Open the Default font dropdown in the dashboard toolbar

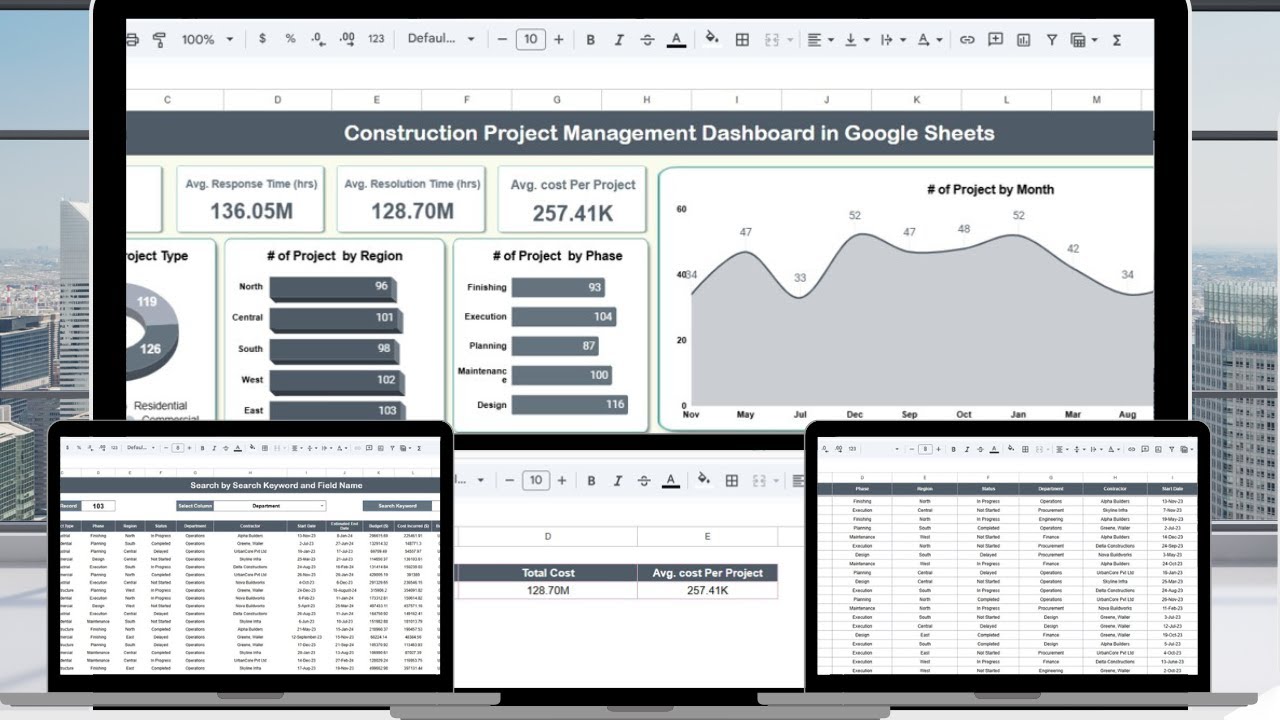coord(441,39)
